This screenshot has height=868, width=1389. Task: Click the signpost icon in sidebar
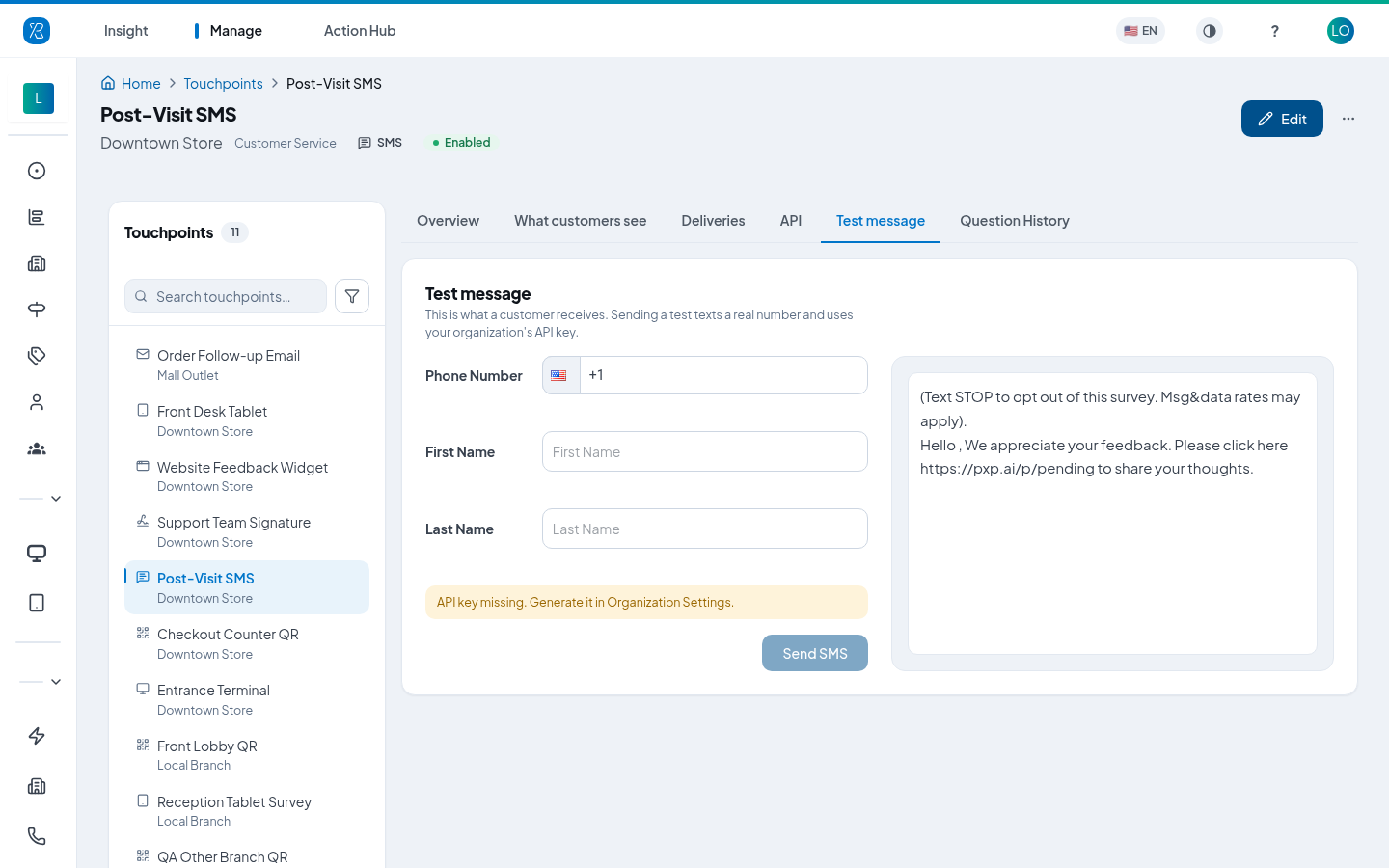point(37,310)
